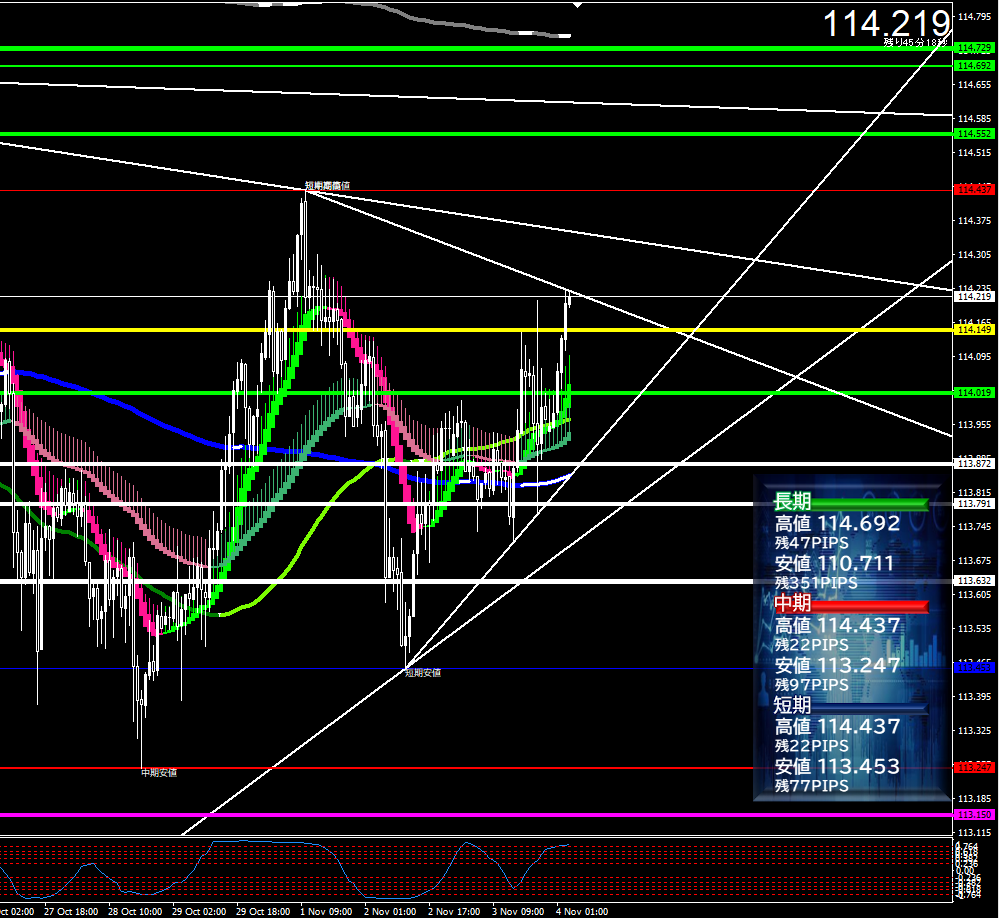Click the 短期安値 label below the swing low

pos(423,673)
